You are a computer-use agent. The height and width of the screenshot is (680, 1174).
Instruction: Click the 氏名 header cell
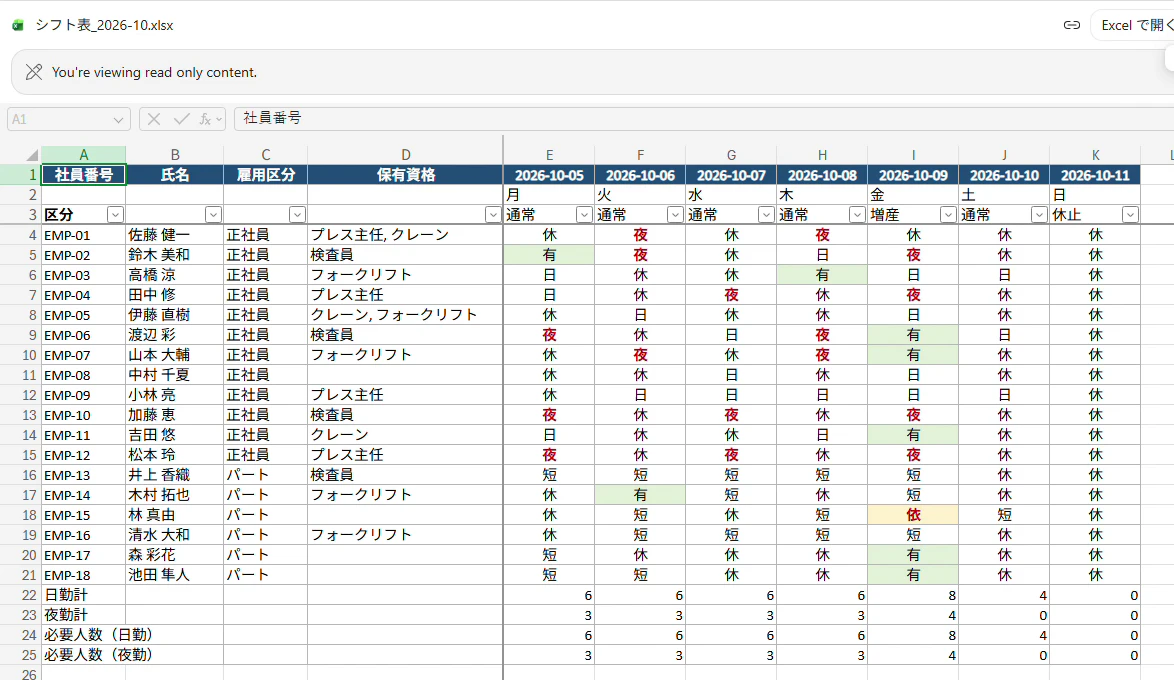pyautogui.click(x=174, y=174)
